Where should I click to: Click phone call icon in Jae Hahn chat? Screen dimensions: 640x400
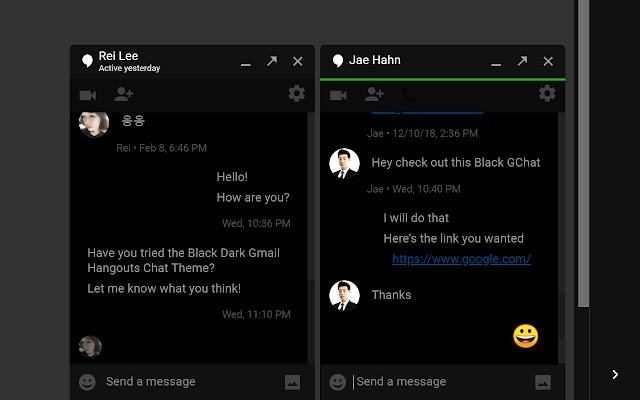click(x=409, y=95)
